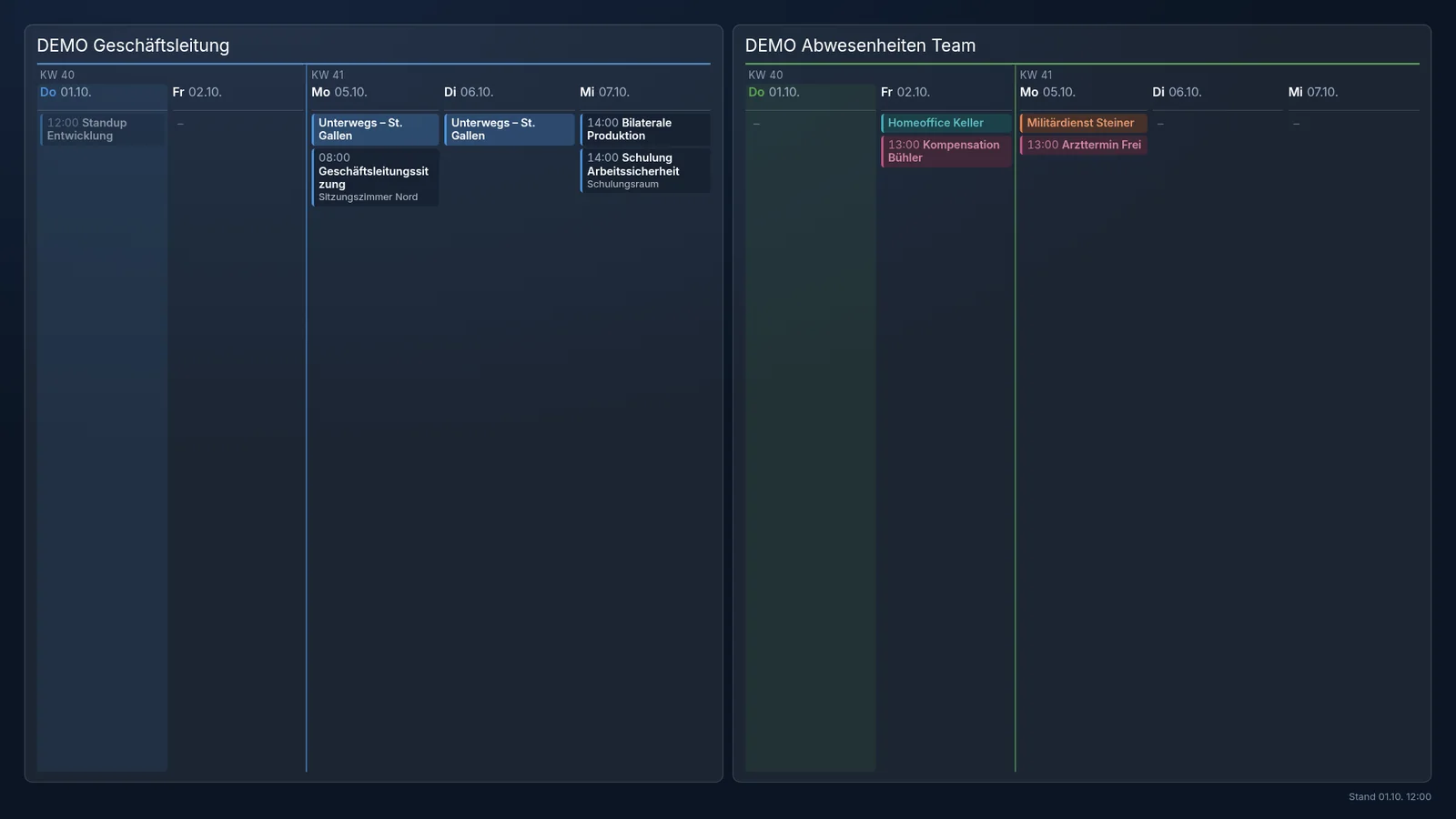Image resolution: width=1456 pixels, height=819 pixels.
Task: Click Mo 05.10. header in Geschäftsleitung calendar
Action: 339,92
